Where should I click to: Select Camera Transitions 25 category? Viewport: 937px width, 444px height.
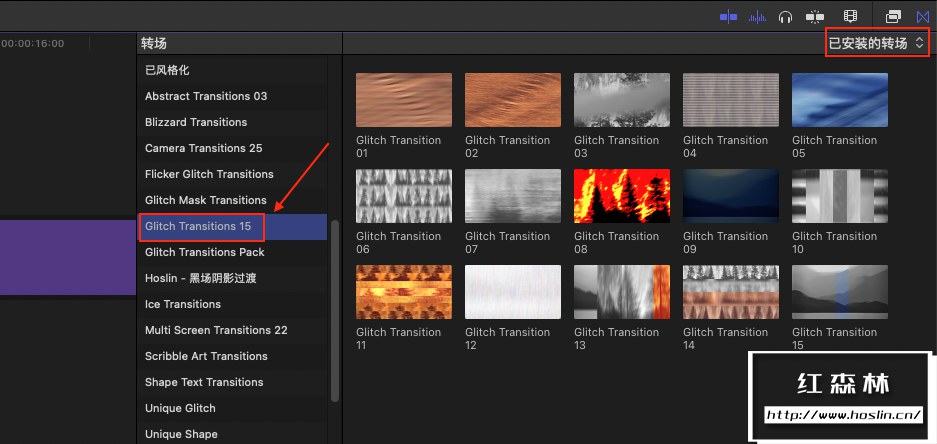[x=232, y=148]
